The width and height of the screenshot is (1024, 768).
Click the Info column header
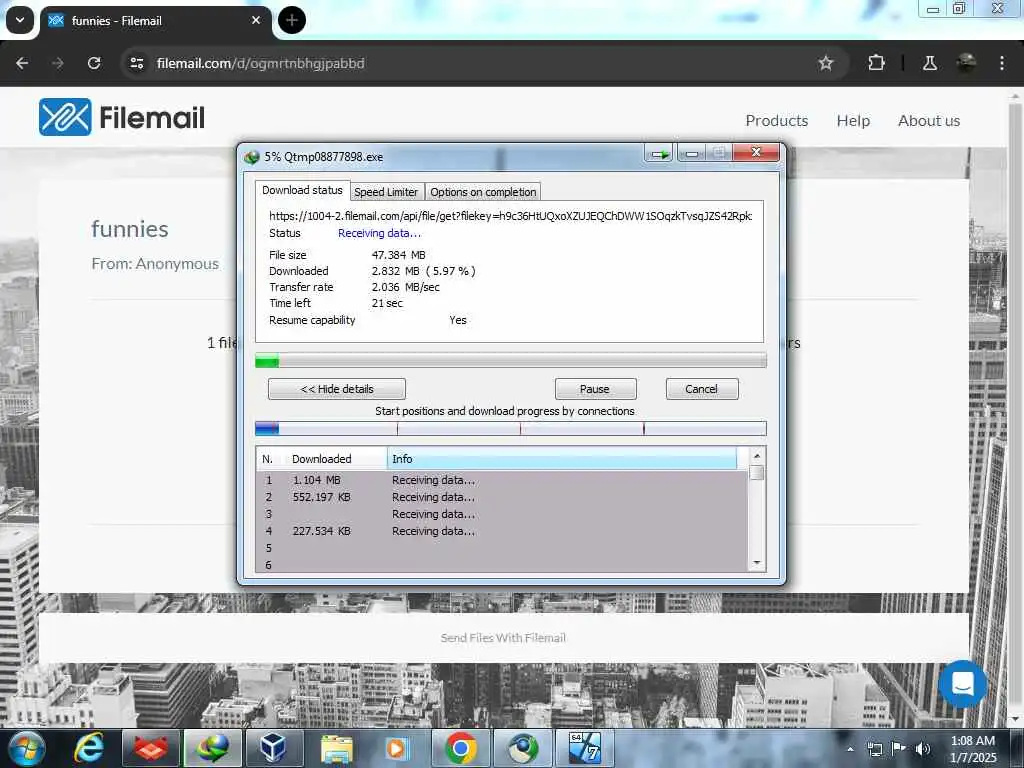[x=562, y=459]
